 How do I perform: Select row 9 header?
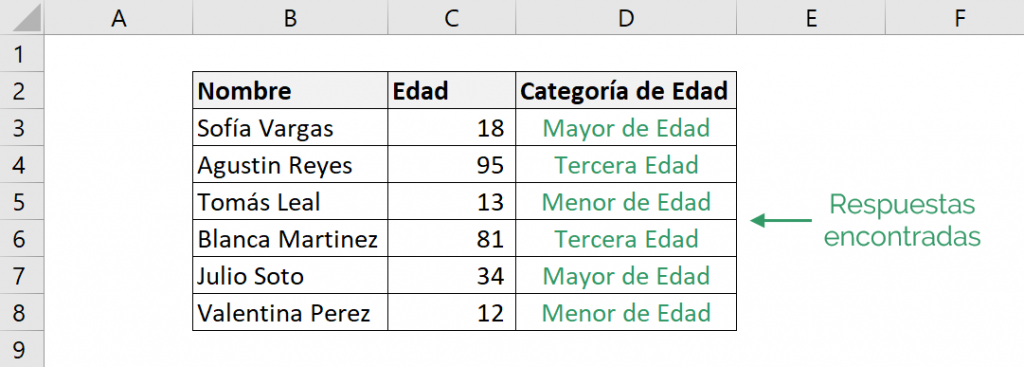(x=22, y=349)
